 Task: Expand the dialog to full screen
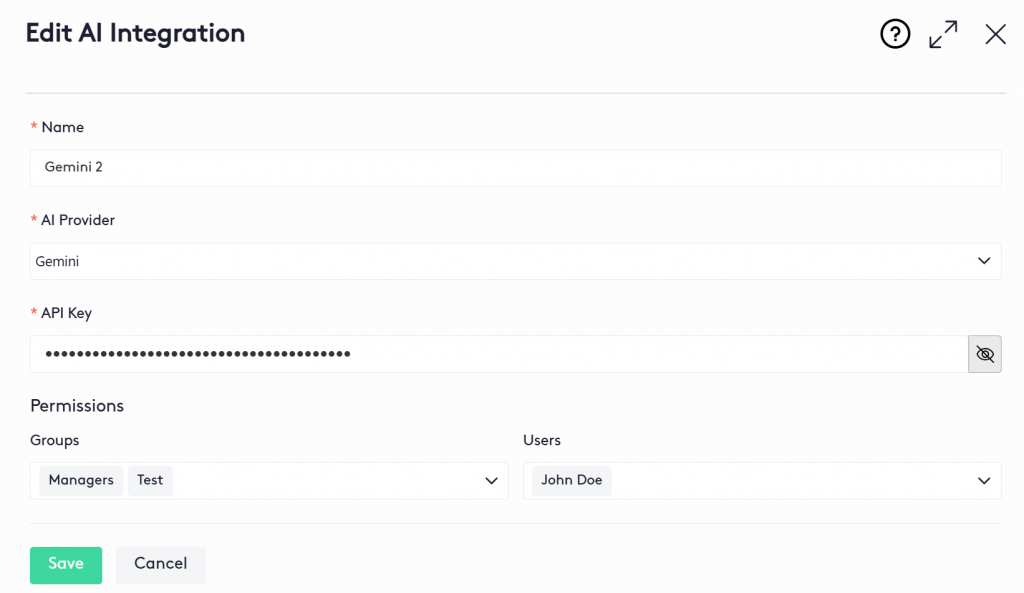[x=943, y=35]
